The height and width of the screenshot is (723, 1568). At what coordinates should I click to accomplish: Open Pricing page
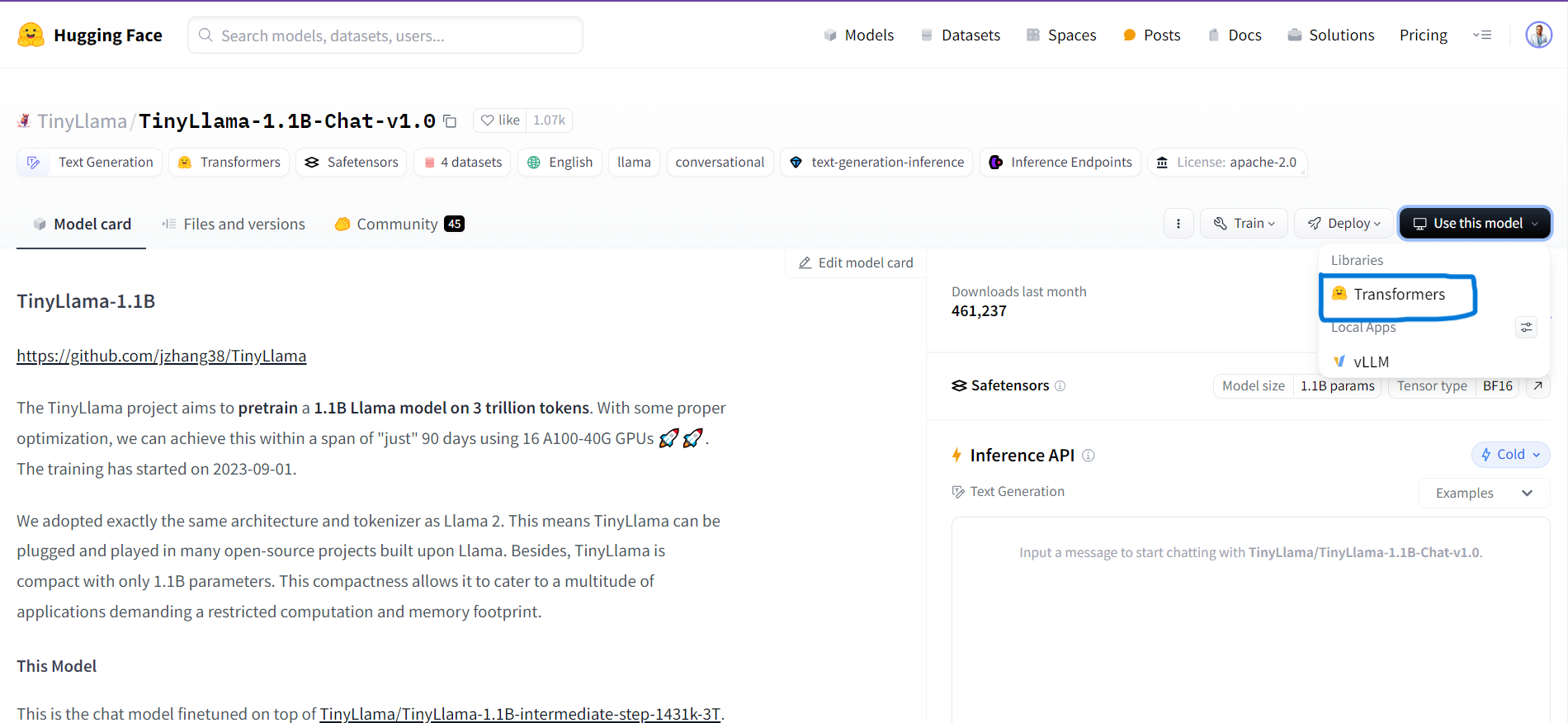coord(1424,35)
